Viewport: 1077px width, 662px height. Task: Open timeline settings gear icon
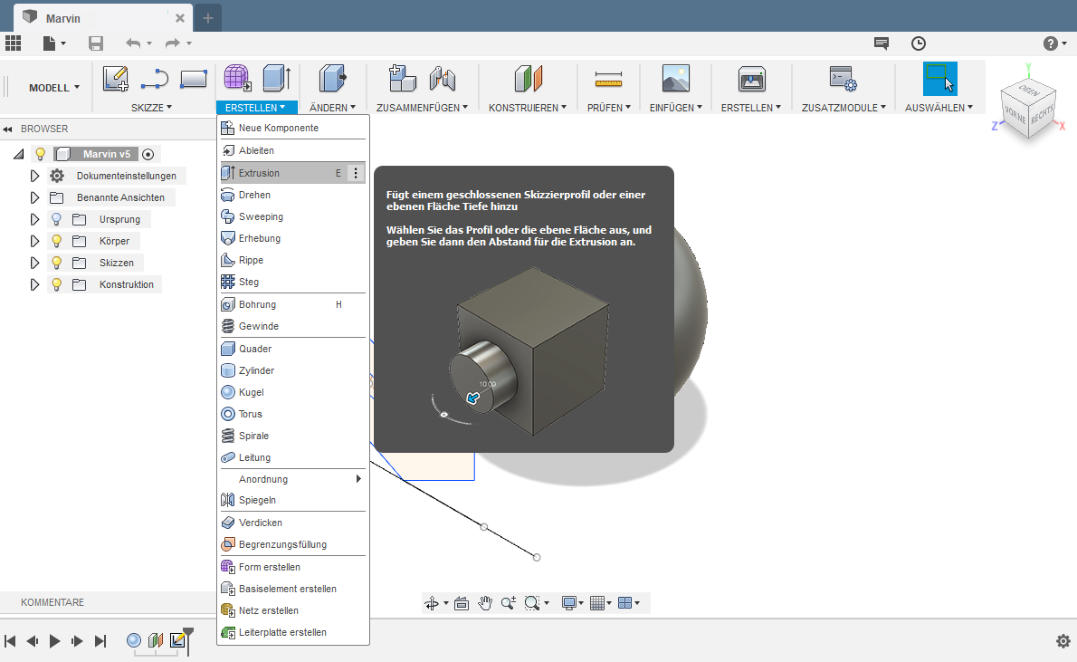click(1063, 641)
